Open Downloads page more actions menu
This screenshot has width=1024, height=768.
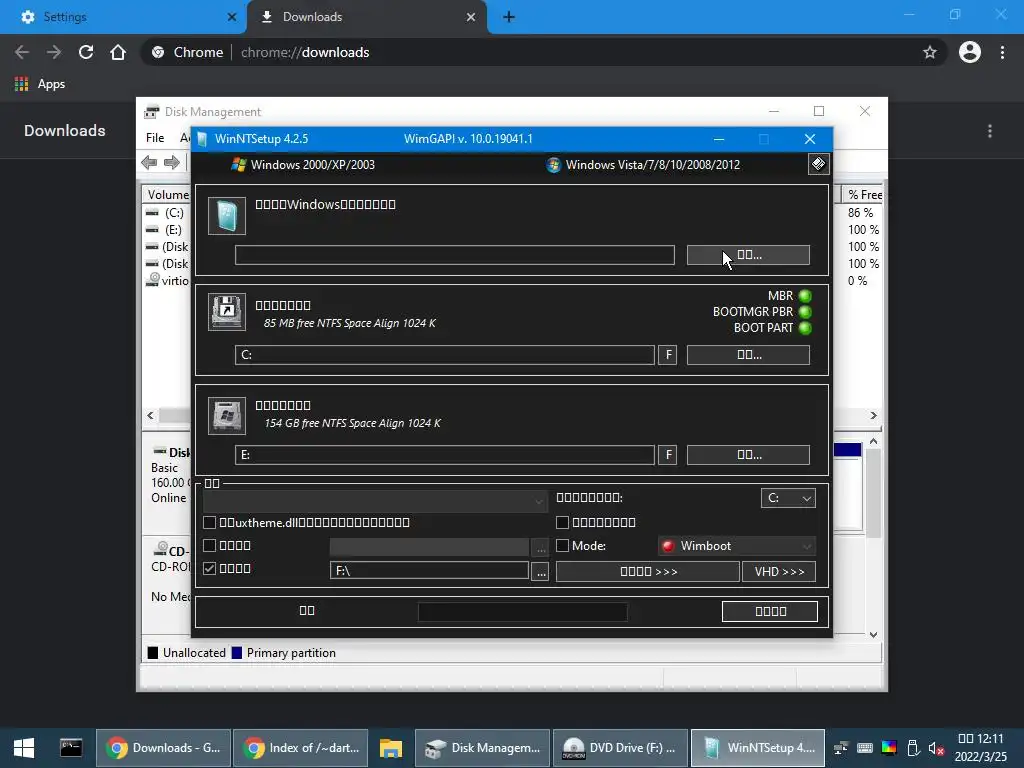[990, 131]
